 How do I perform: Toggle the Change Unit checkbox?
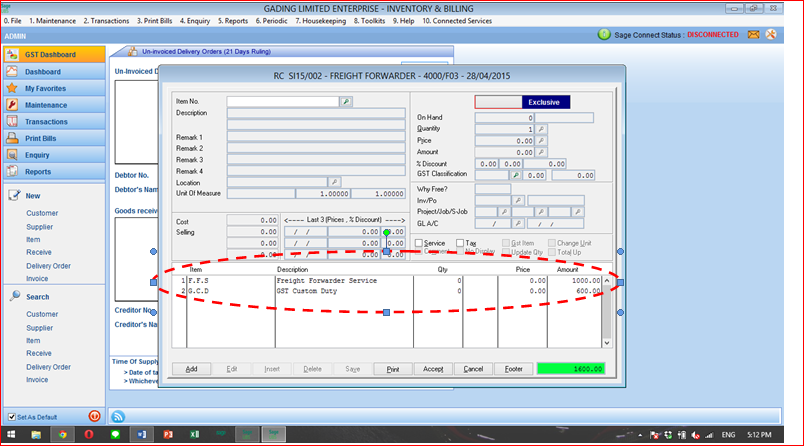[x=552, y=243]
